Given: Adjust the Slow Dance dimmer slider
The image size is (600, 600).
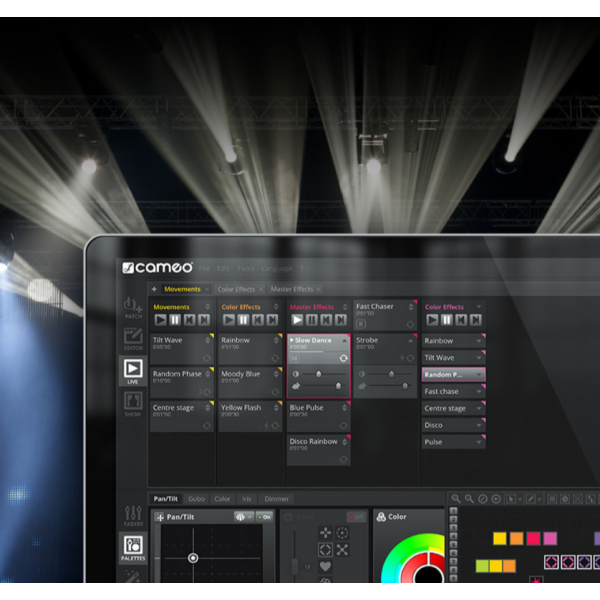Looking at the screenshot, I should (319, 373).
